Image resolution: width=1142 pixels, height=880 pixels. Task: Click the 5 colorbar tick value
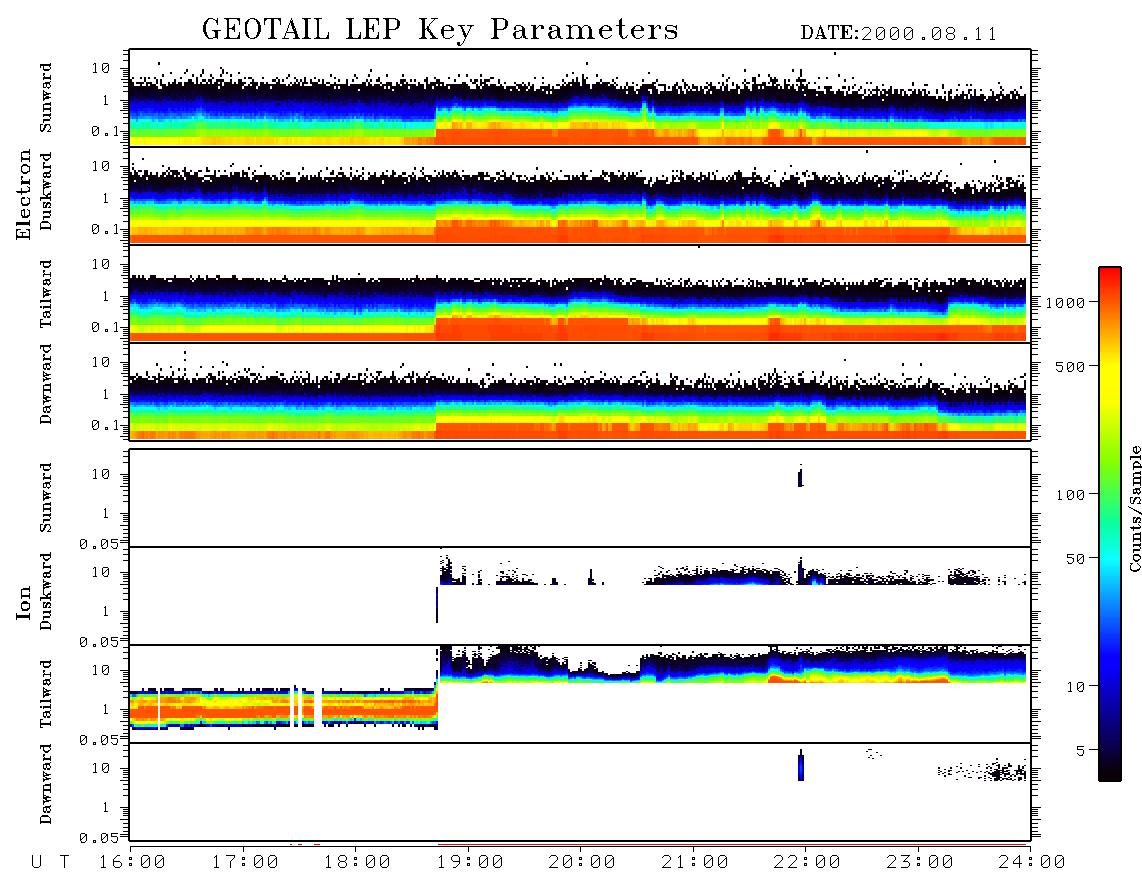(1082, 751)
